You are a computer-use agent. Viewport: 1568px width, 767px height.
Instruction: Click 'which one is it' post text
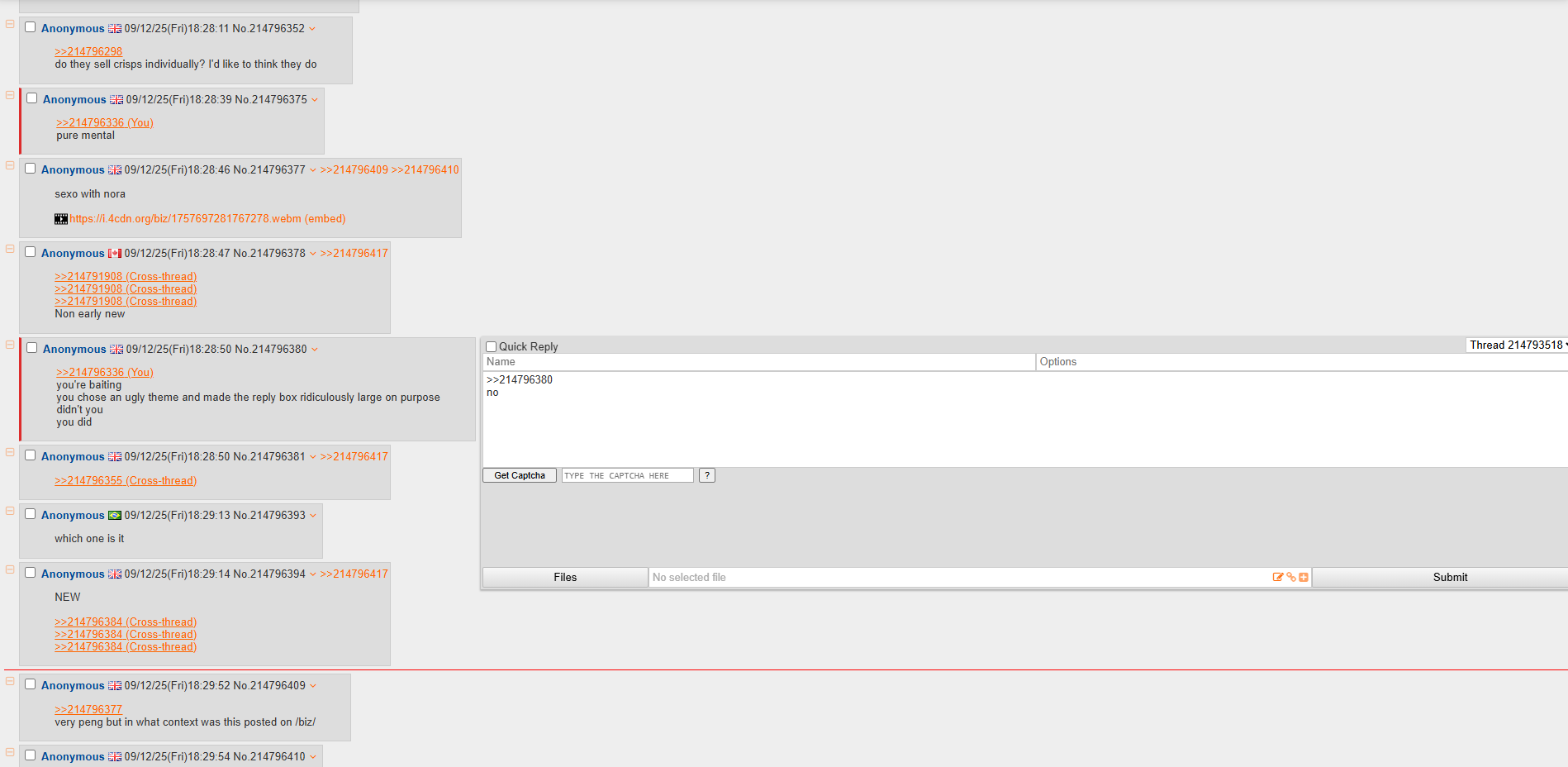coord(89,539)
